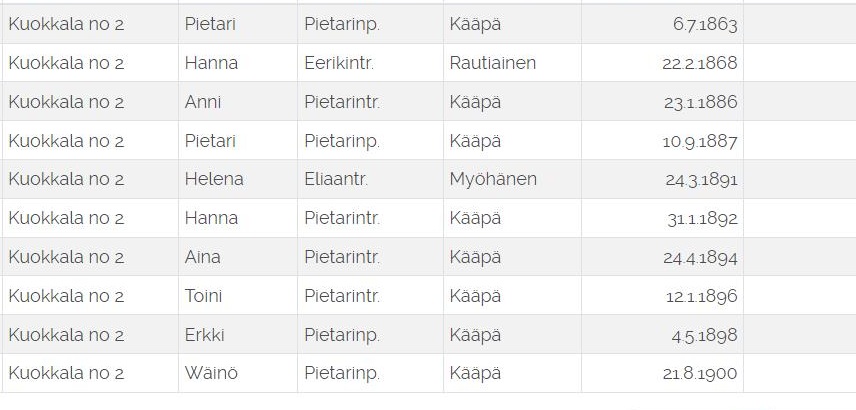Click the Myöhänen surname cell
856x410 pixels.
[x=493, y=179]
